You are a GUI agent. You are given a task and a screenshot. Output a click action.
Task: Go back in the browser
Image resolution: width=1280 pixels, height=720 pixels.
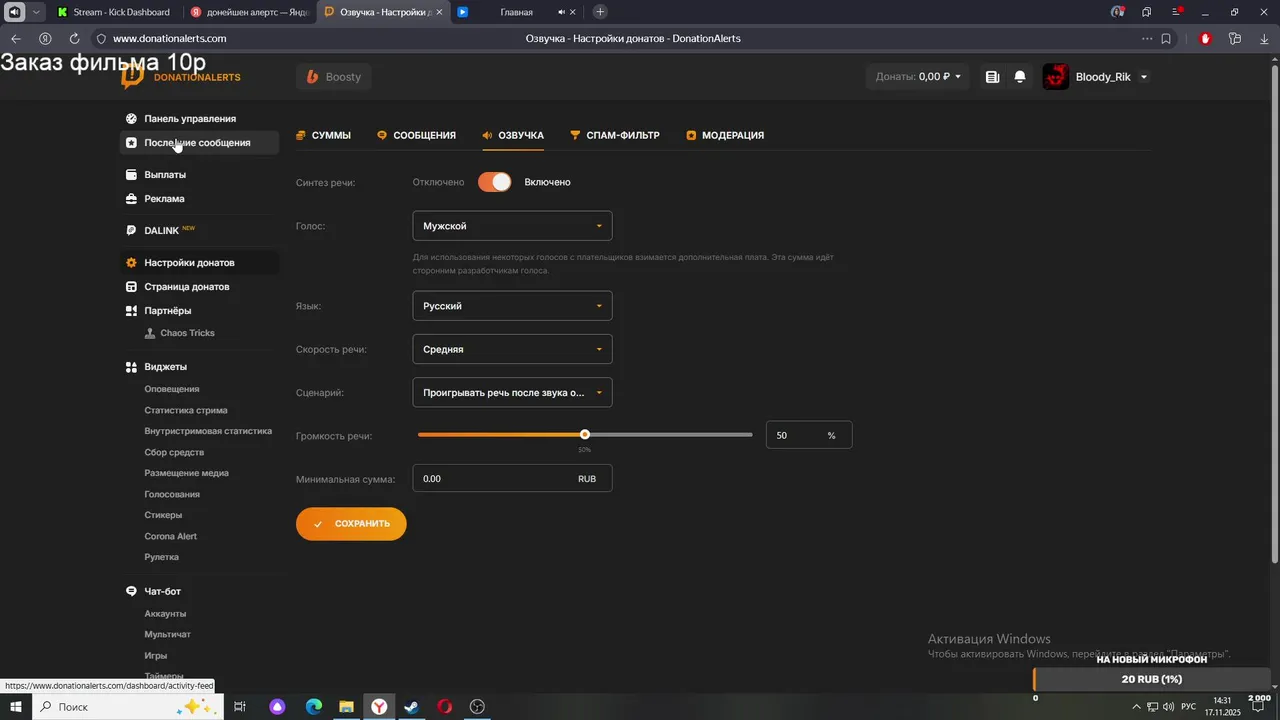(15, 39)
